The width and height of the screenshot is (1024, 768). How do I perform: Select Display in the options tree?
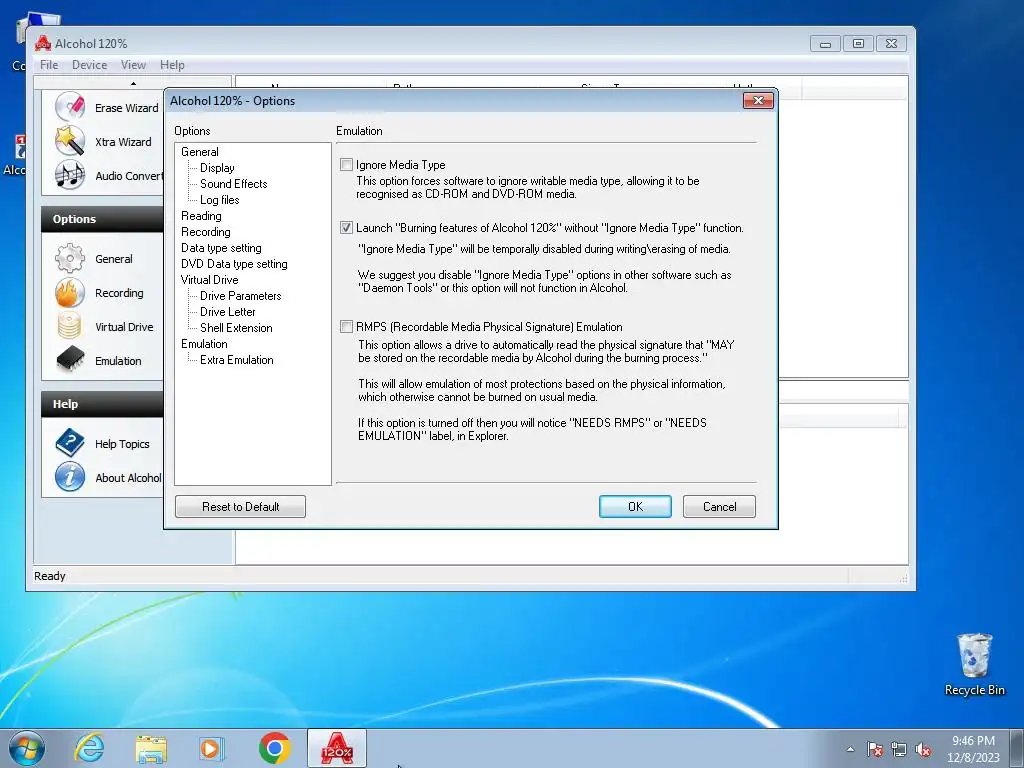[x=217, y=168]
